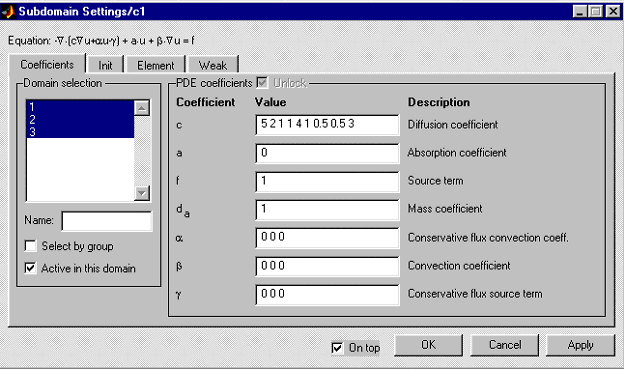Image resolution: width=624 pixels, height=370 pixels.
Task: Toggle the Unlock checkbox for PDE coefficients
Action: click(262, 83)
